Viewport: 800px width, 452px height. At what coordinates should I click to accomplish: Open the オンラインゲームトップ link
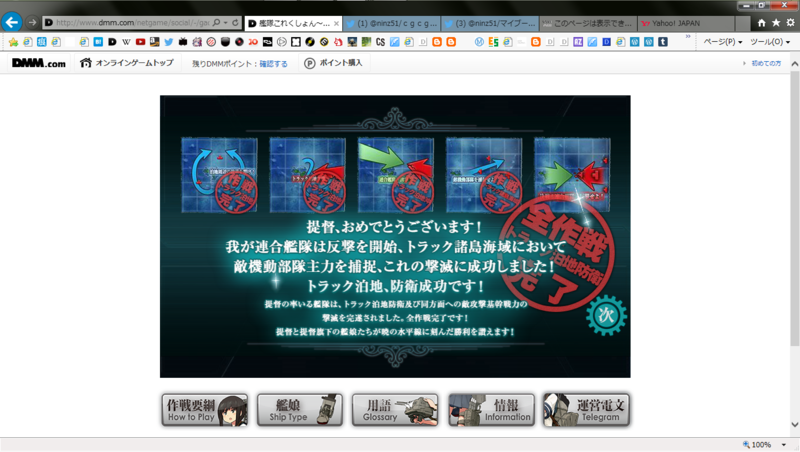point(135,63)
